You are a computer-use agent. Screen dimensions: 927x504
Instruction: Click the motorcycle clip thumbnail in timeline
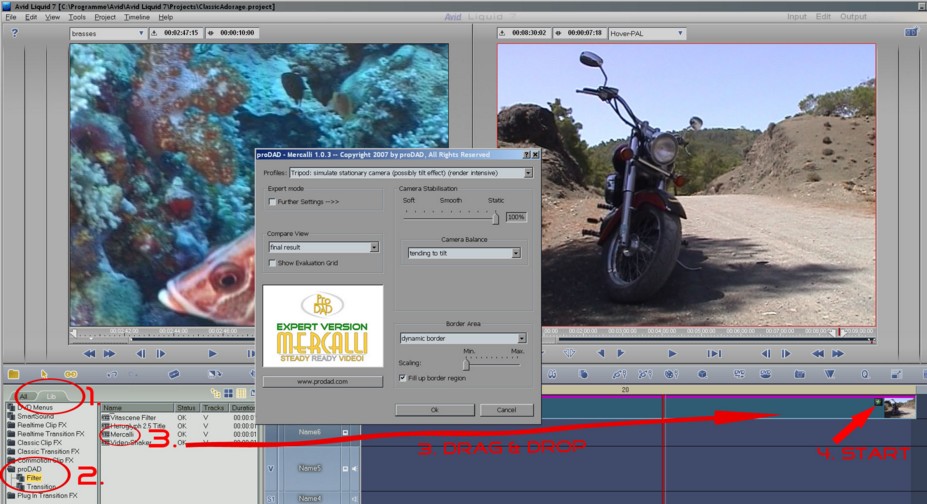899,408
